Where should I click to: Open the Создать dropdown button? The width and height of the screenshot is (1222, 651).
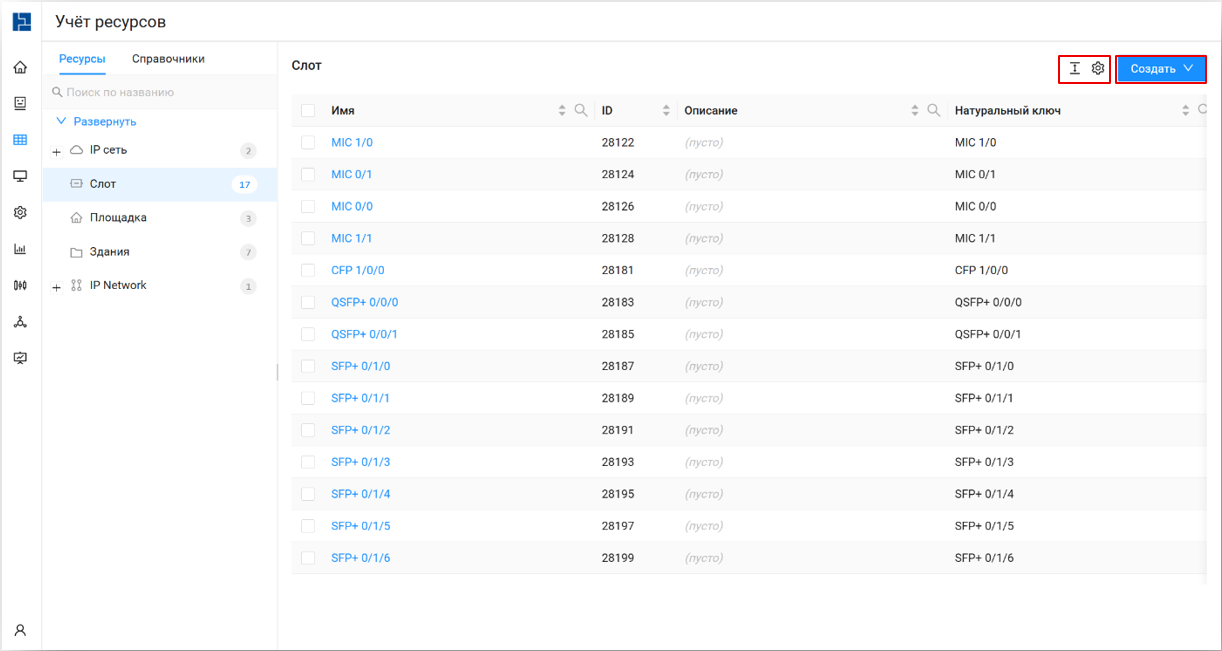point(1161,69)
